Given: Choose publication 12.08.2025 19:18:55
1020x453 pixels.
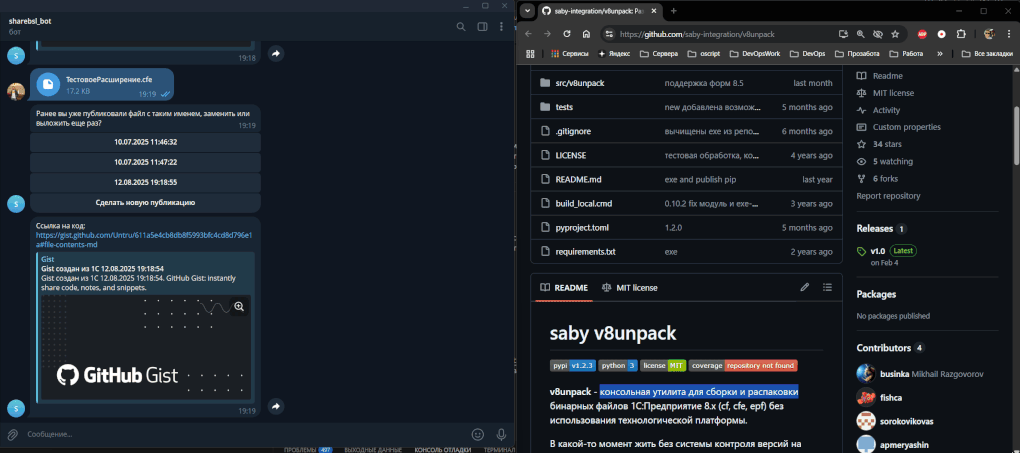Looking at the screenshot, I should [x=146, y=182].
